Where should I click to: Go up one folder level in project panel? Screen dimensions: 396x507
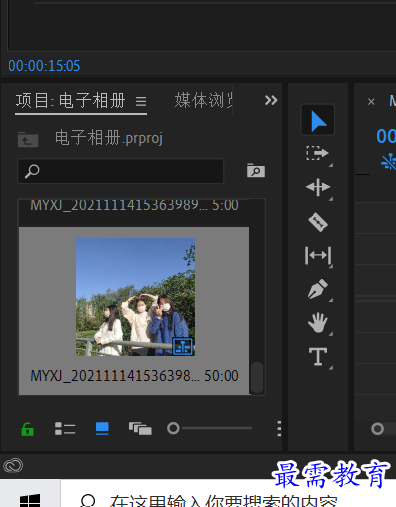tap(28, 139)
